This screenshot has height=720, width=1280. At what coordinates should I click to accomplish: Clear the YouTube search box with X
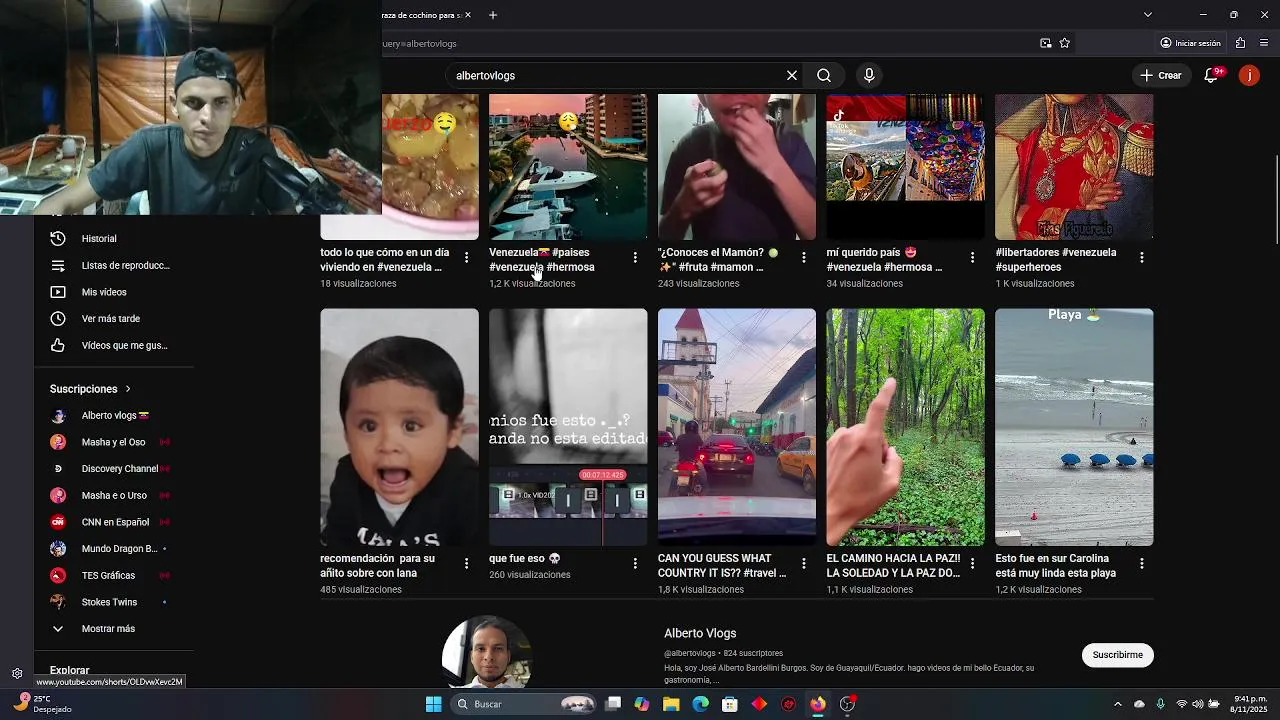[792, 75]
